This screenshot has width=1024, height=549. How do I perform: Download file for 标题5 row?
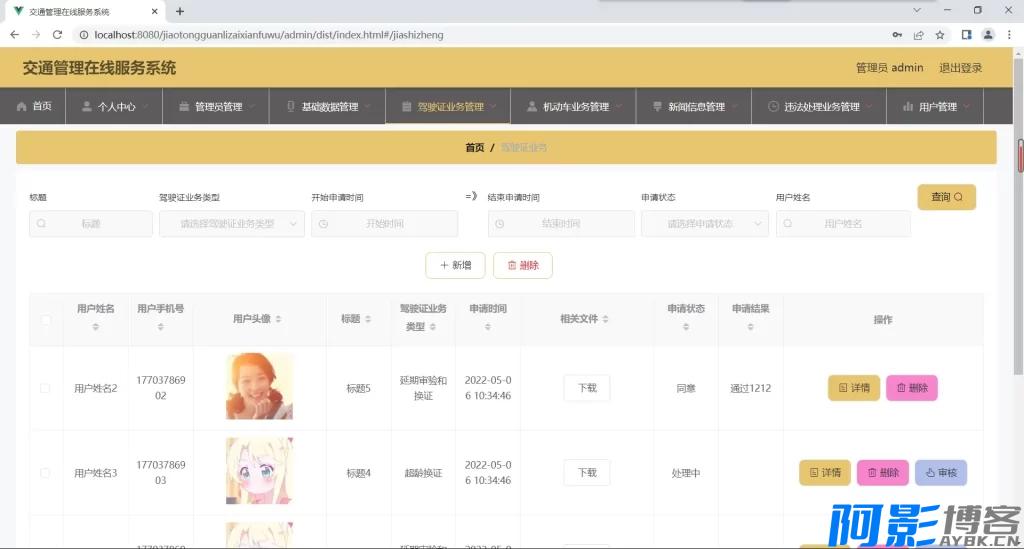point(586,388)
